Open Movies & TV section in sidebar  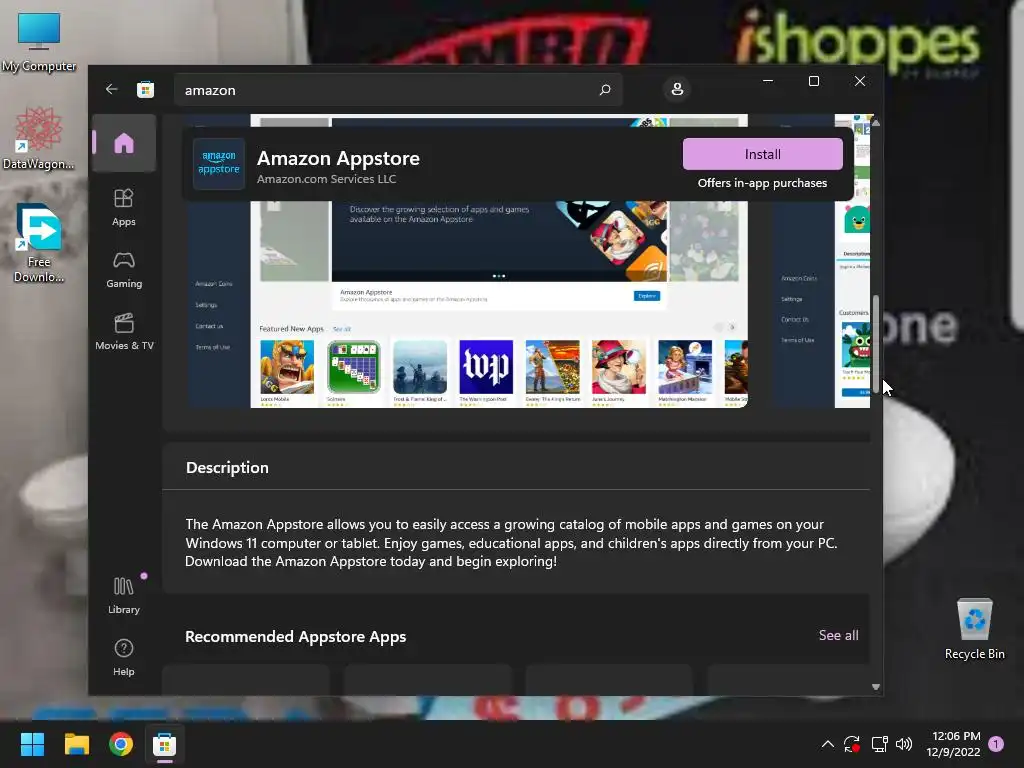pos(124,332)
